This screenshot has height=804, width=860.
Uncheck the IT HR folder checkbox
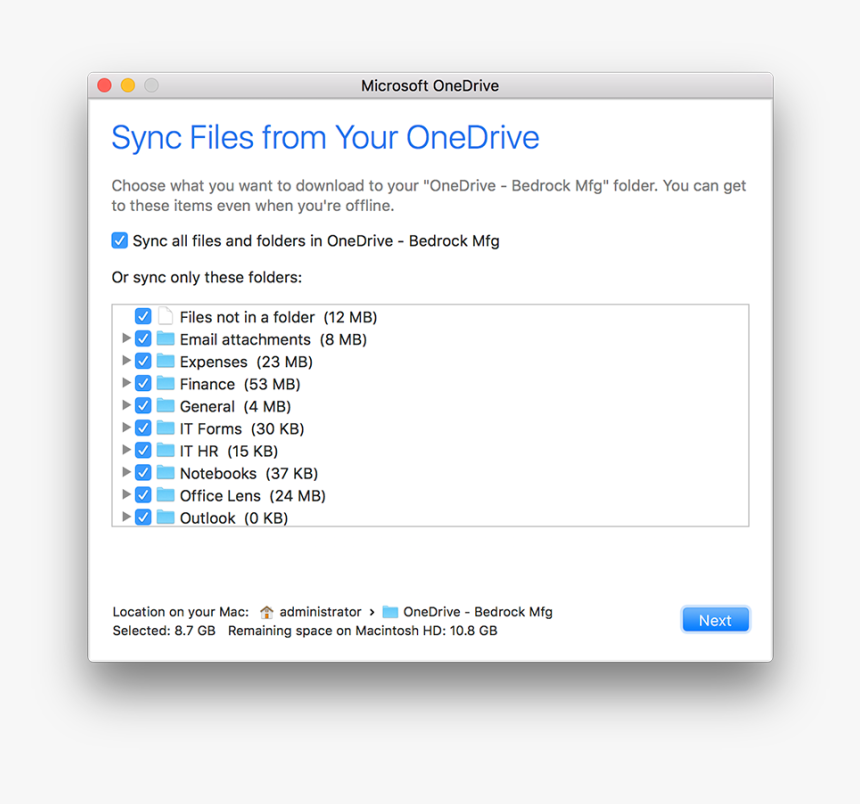click(x=143, y=450)
